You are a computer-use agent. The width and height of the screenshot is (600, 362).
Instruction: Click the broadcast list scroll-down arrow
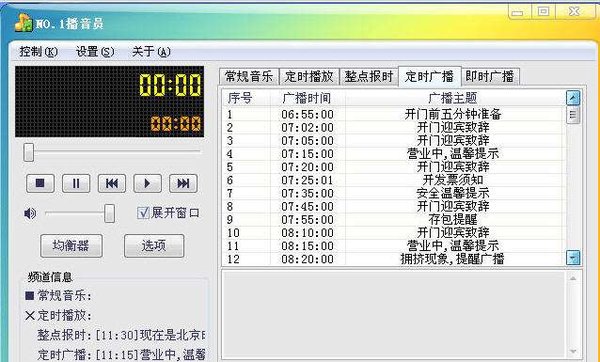[573, 258]
